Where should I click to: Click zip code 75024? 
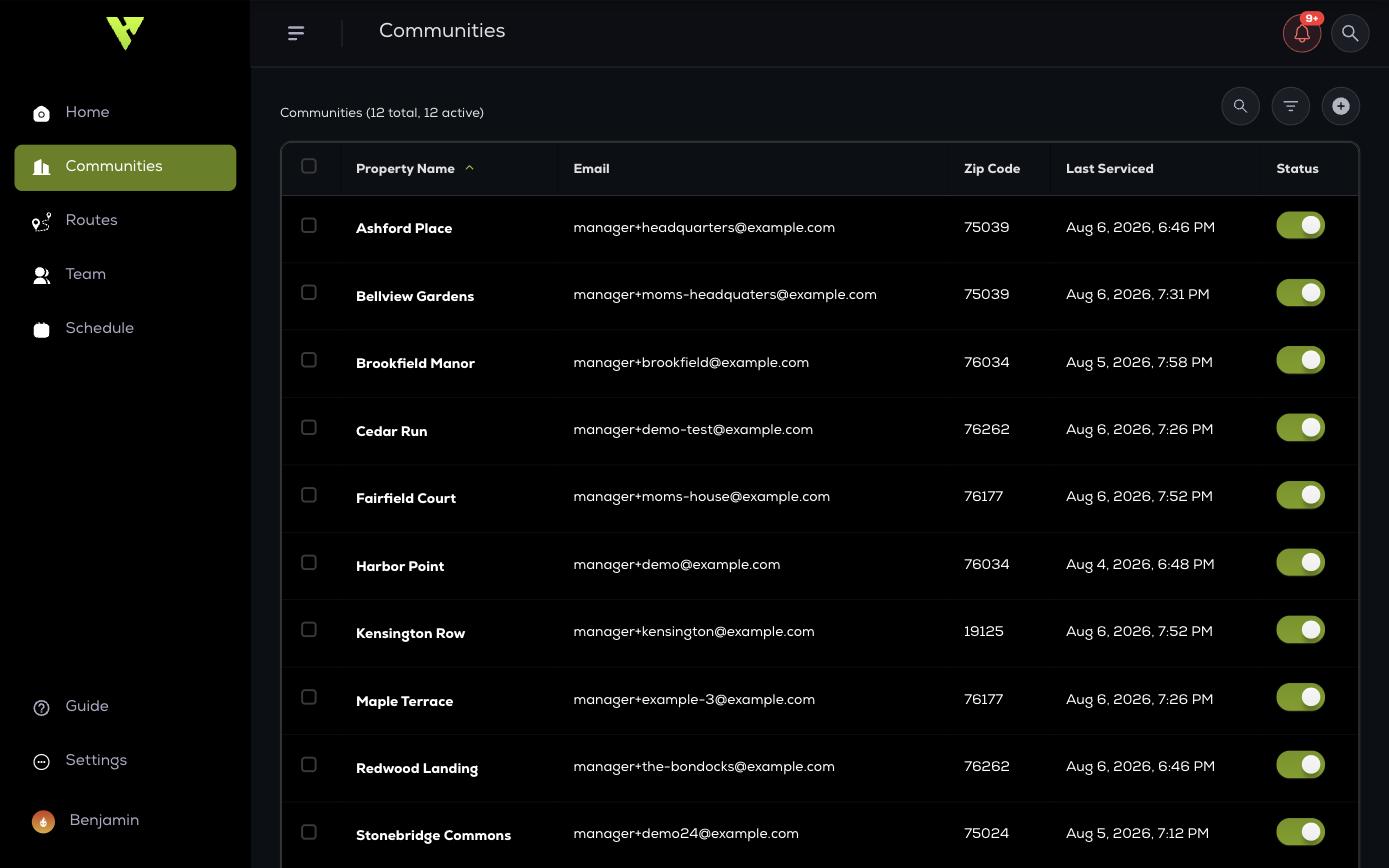pyautogui.click(x=986, y=834)
